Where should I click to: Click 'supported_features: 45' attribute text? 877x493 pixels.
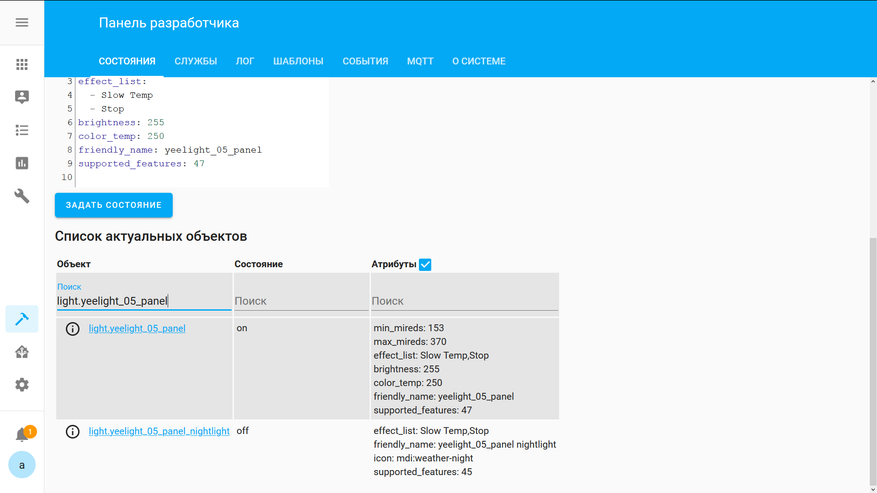pyautogui.click(x=423, y=472)
